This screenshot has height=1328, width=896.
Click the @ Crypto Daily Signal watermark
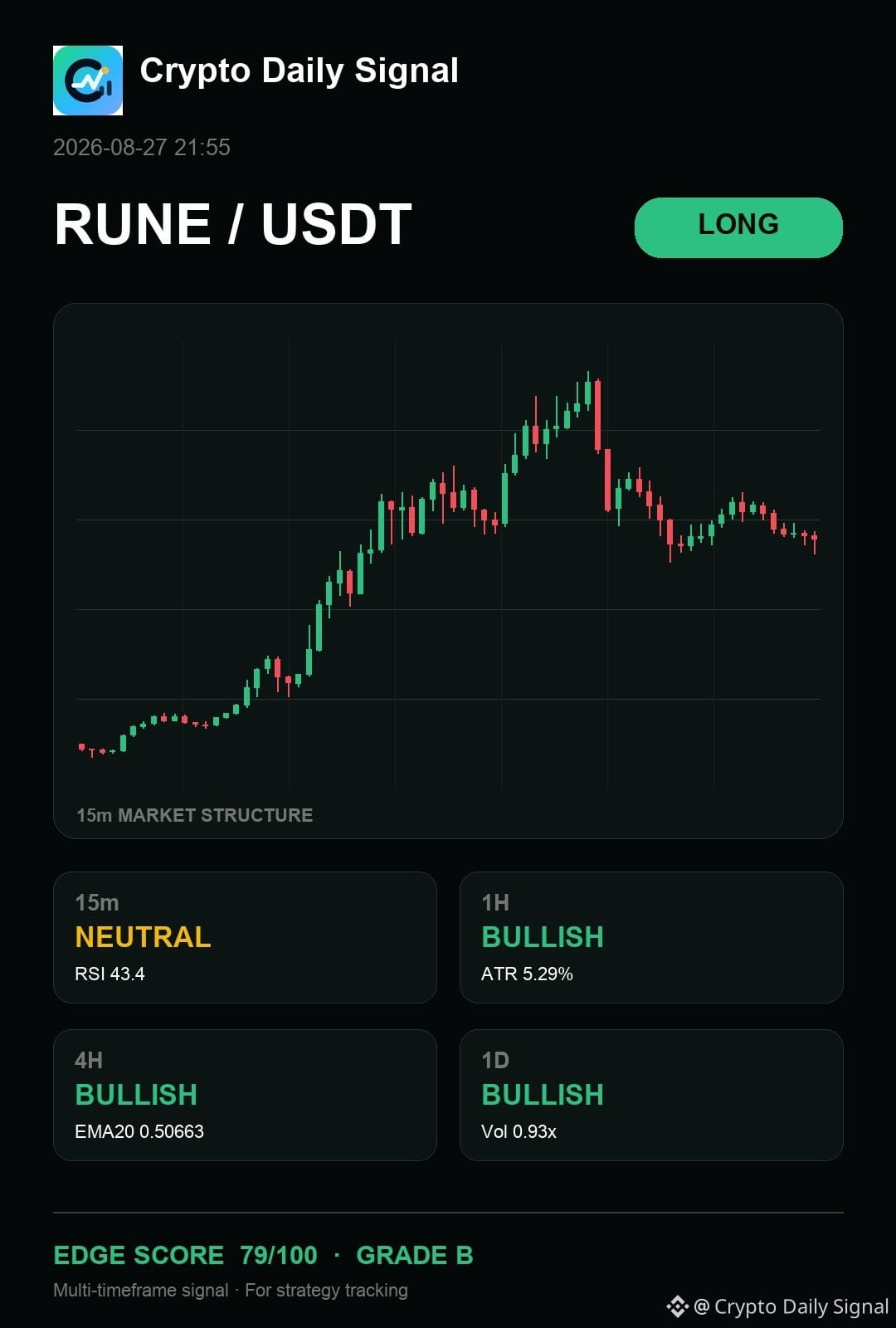[791, 1306]
